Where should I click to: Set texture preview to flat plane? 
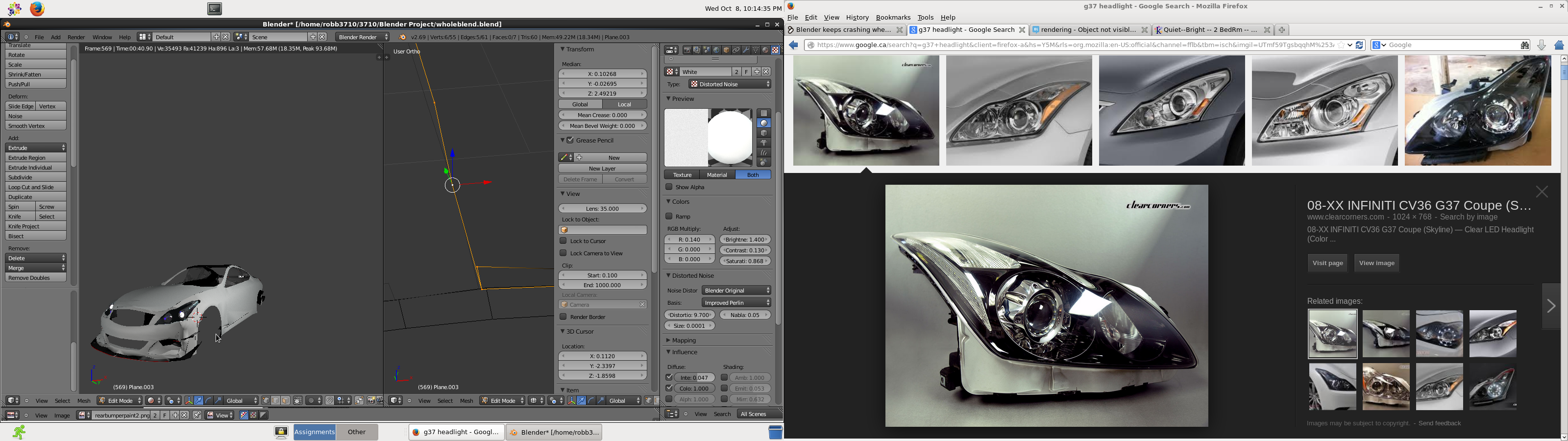pos(764,113)
